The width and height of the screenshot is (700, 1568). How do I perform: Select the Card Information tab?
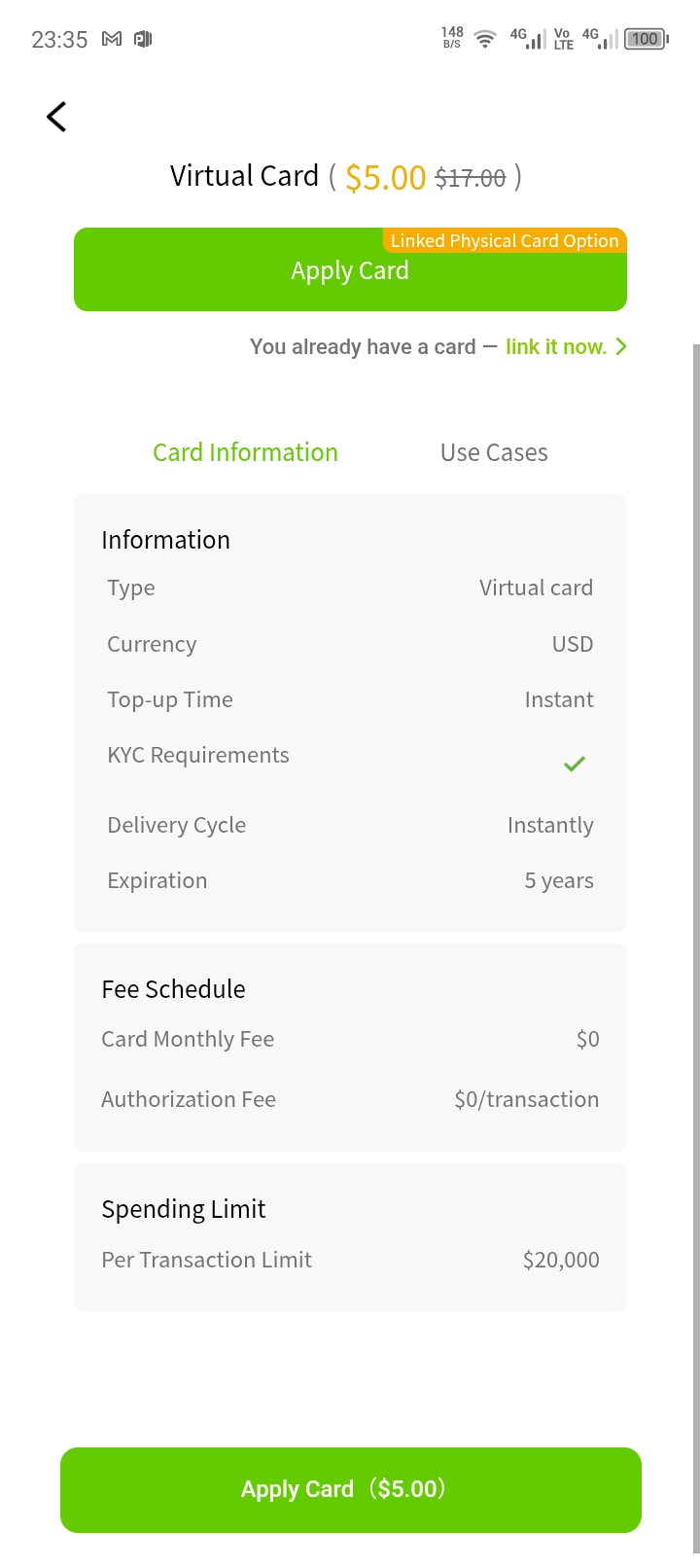point(245,452)
